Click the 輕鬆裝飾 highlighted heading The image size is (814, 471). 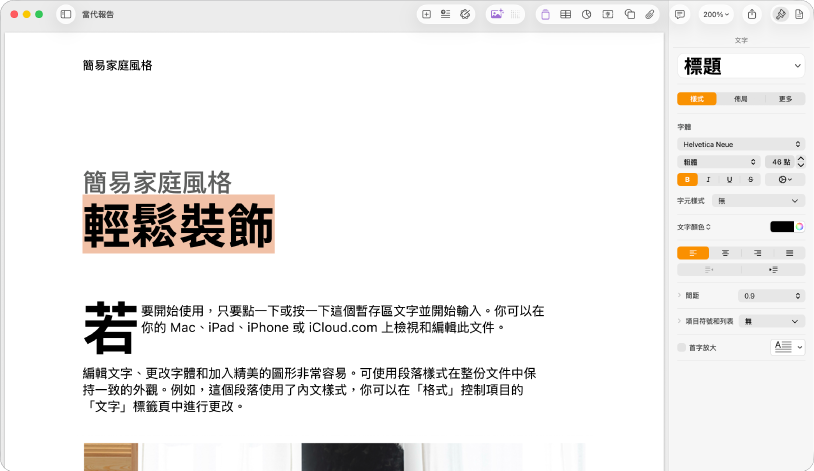(x=179, y=224)
